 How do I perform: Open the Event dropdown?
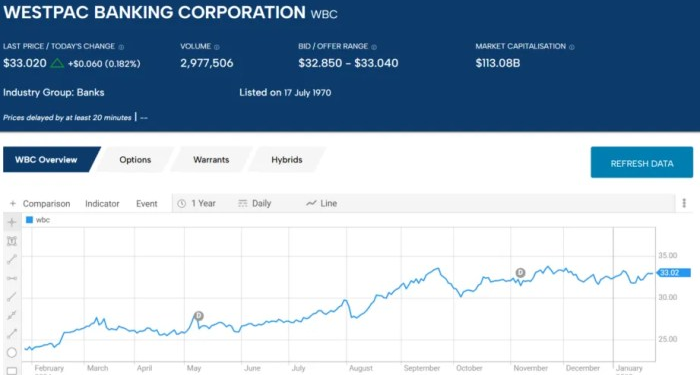pyautogui.click(x=146, y=204)
